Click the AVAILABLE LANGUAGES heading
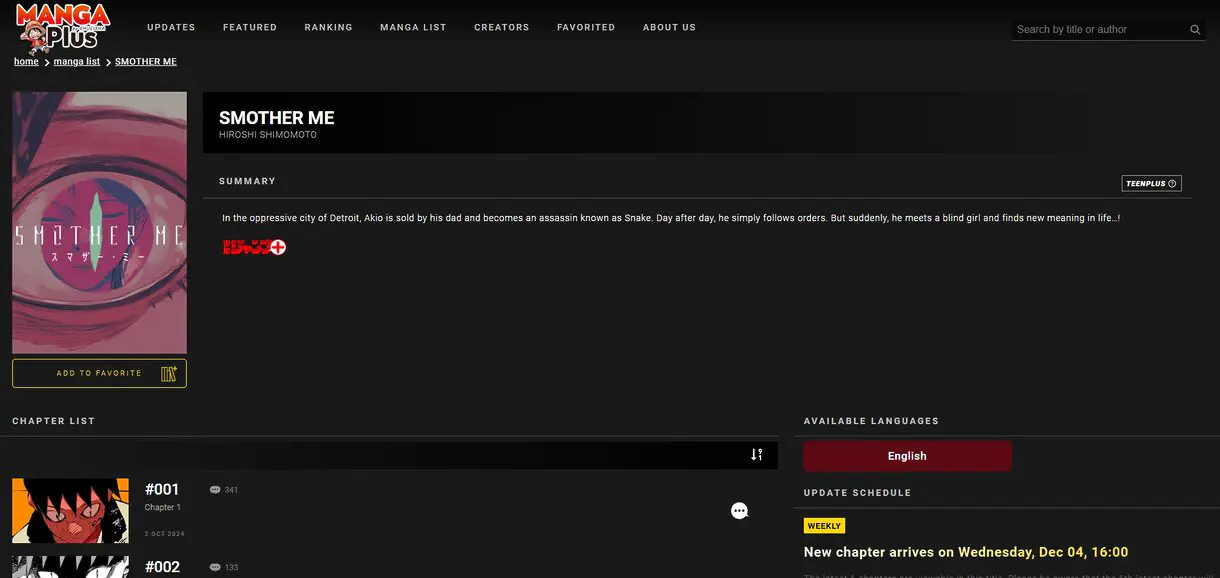The width and height of the screenshot is (1220, 578). (x=871, y=421)
